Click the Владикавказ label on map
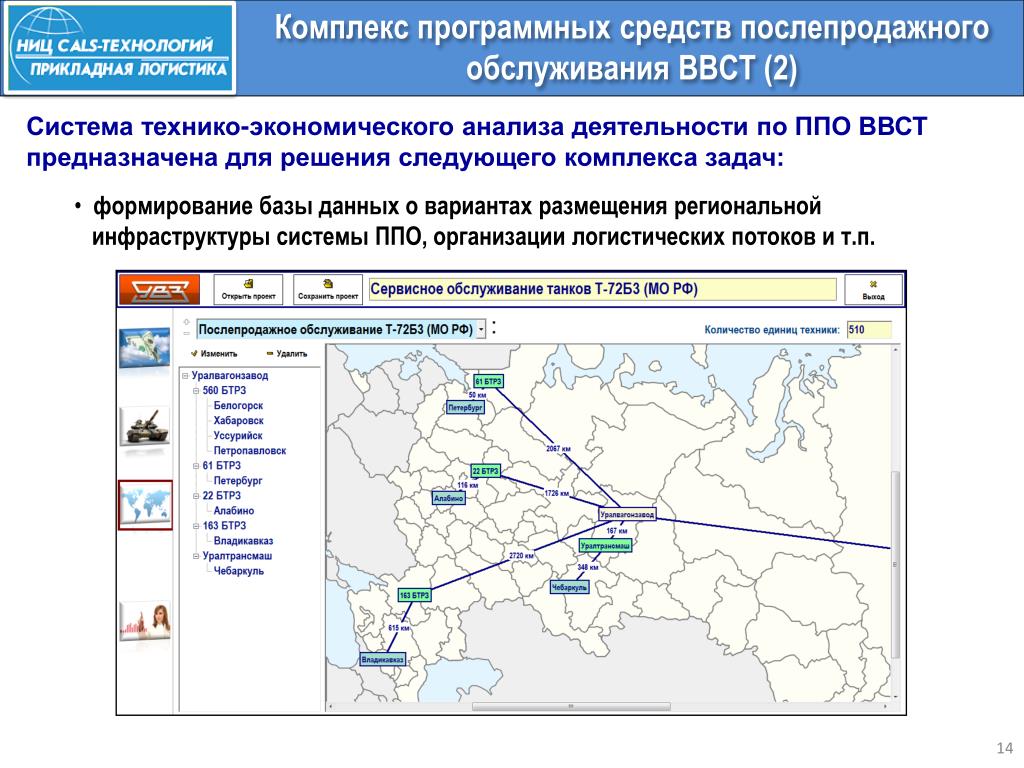 383,660
